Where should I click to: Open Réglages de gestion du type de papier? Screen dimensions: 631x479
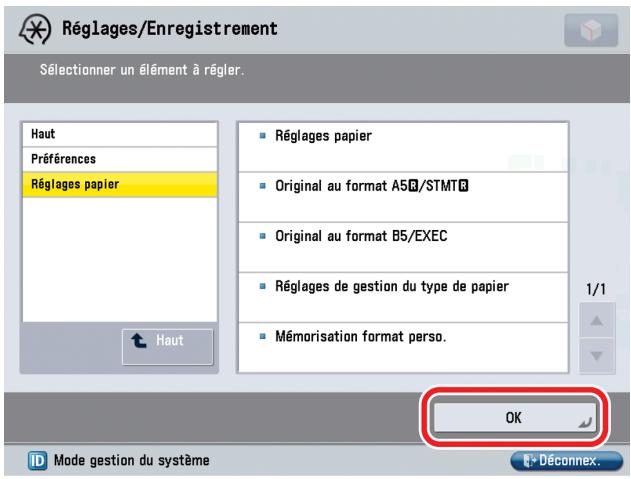[x=403, y=298]
